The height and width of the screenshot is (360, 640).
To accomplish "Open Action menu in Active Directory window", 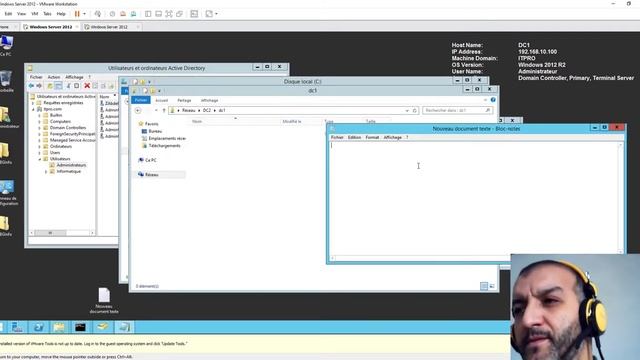I will pos(54,77).
